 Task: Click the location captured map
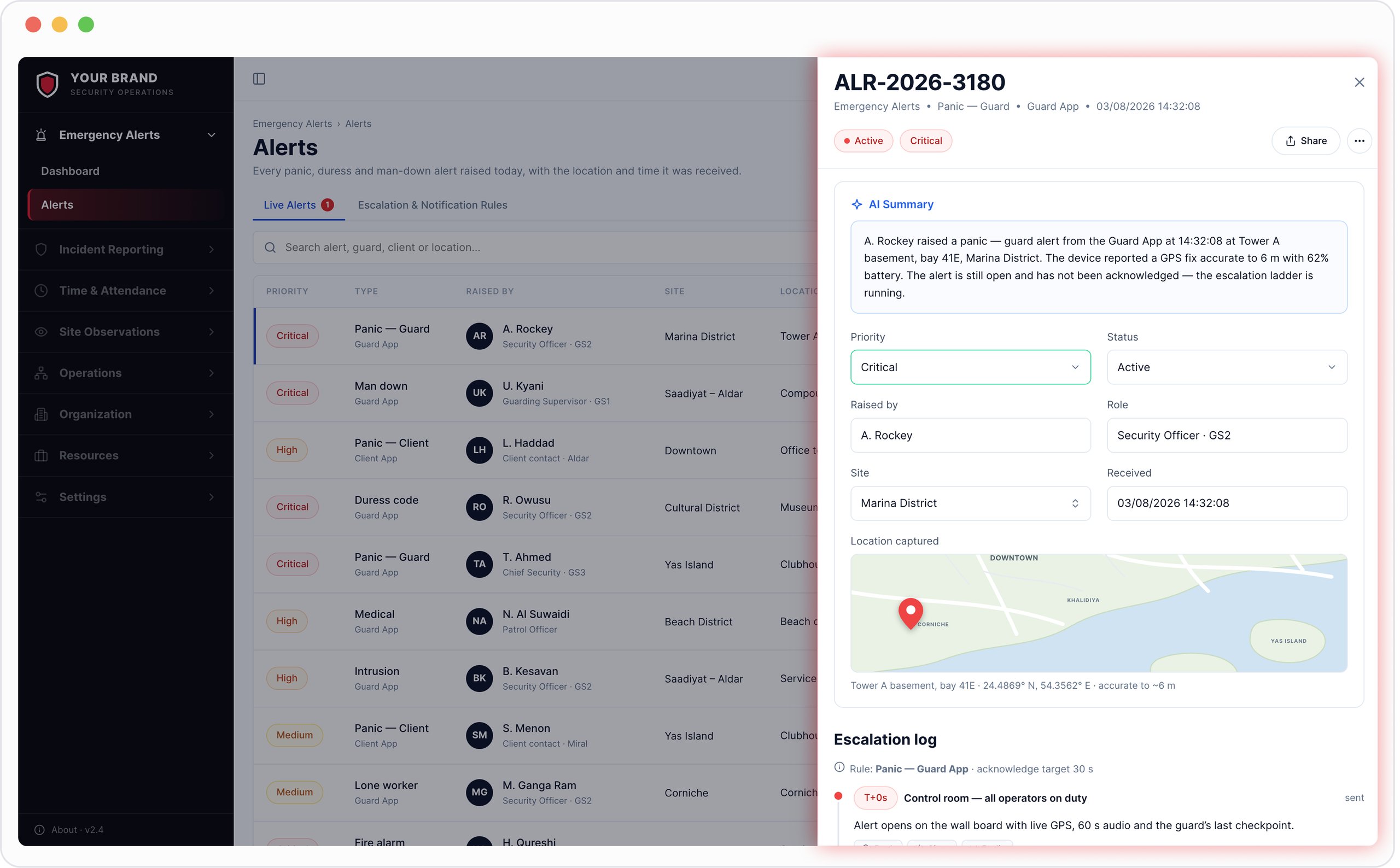pos(1098,613)
